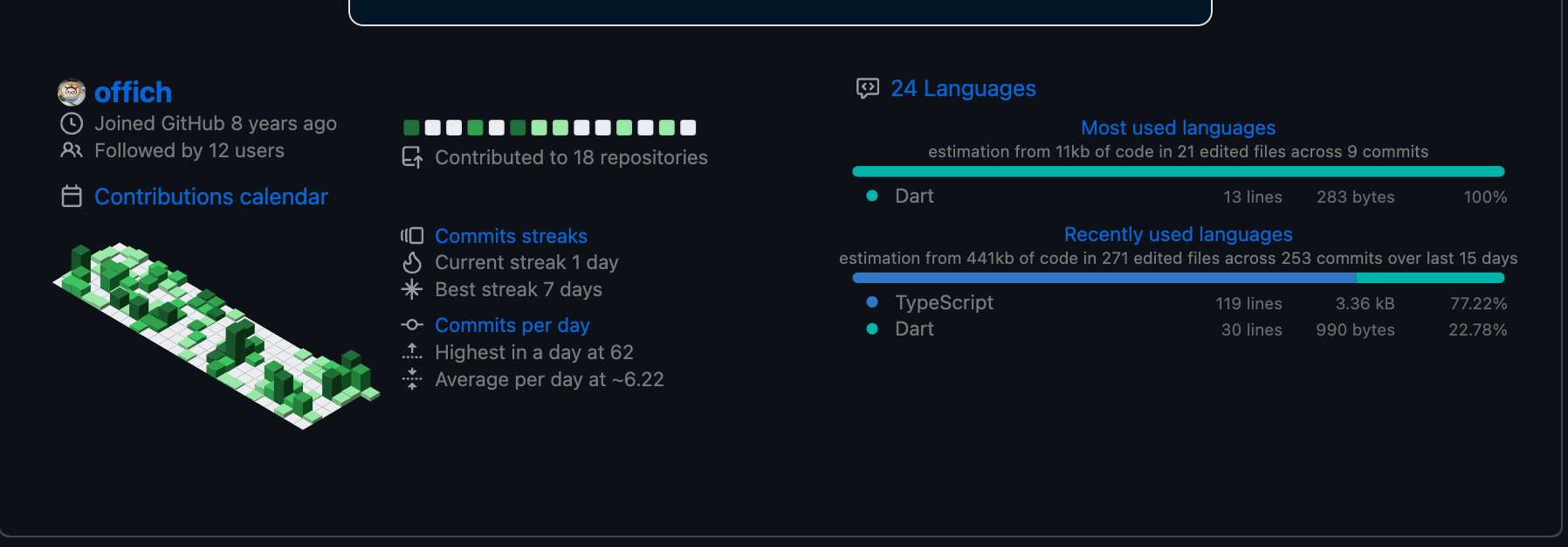Click the first dark green contribution square

411,128
